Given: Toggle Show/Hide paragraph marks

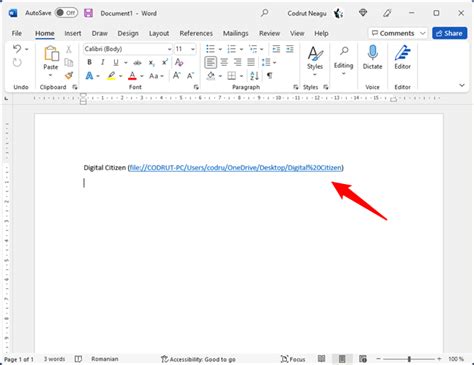Looking at the screenshot, I should click(x=269, y=76).
